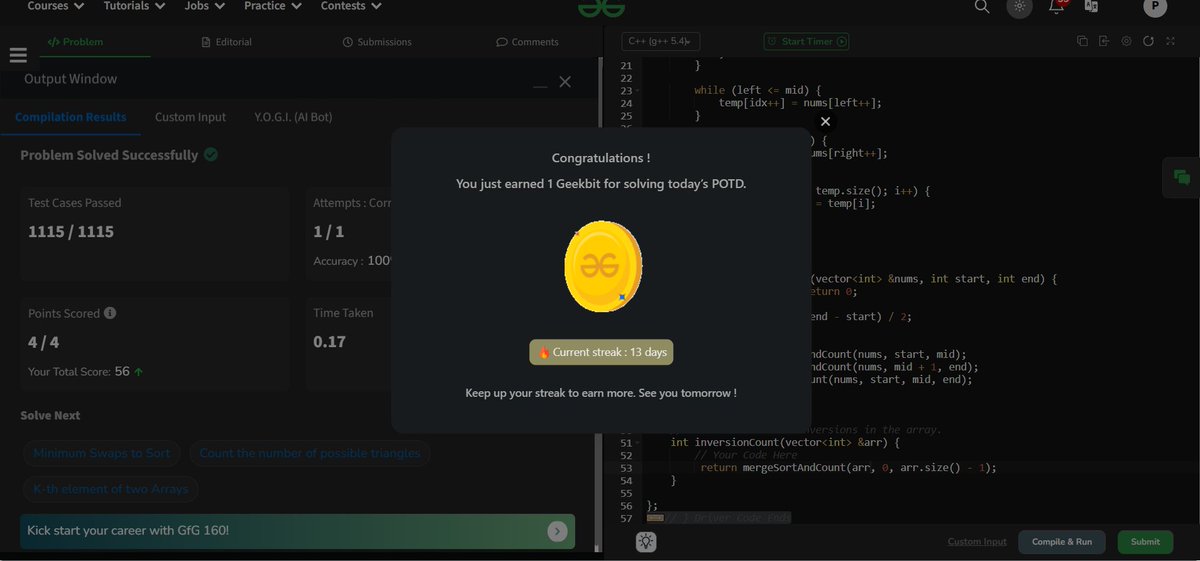Open the editor settings gear icon

pyautogui.click(x=1126, y=41)
